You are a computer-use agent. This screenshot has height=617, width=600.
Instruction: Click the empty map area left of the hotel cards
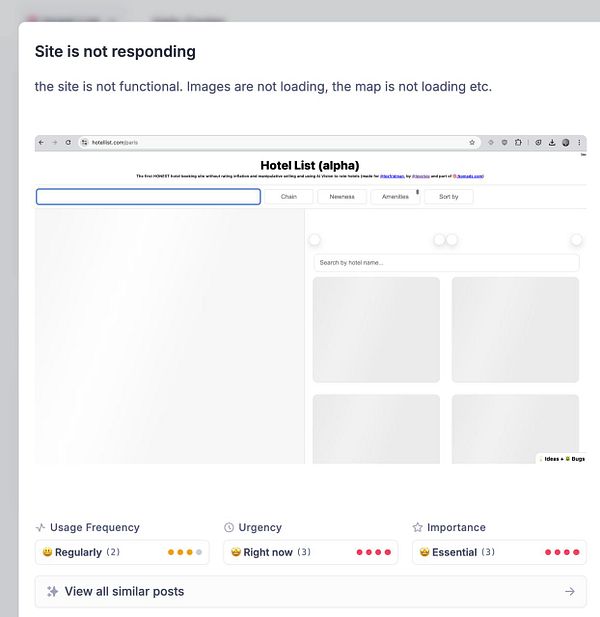click(170, 336)
